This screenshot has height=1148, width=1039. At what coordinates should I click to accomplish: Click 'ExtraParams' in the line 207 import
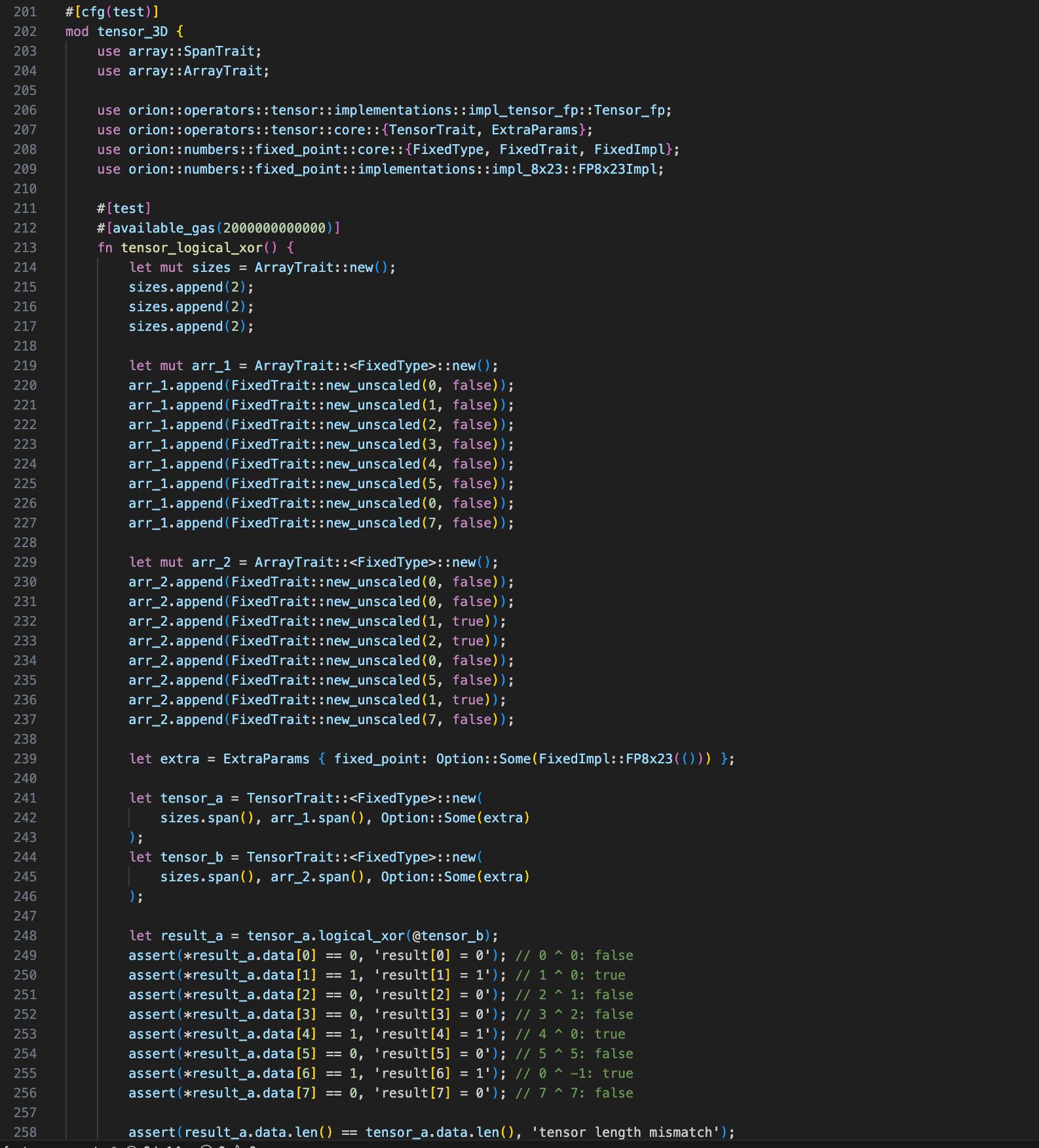535,130
